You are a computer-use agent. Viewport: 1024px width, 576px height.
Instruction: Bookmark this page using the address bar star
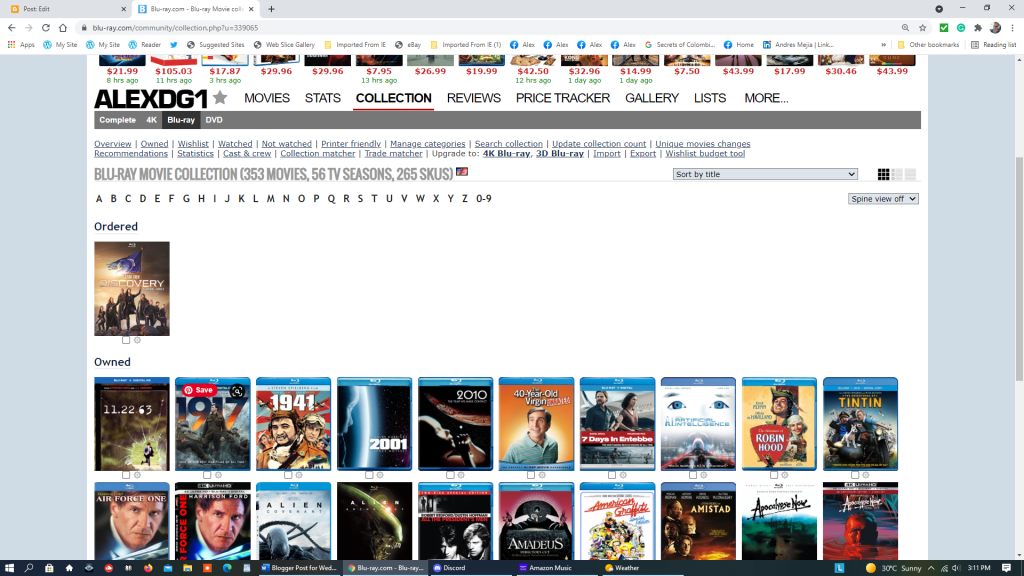[x=922, y=28]
